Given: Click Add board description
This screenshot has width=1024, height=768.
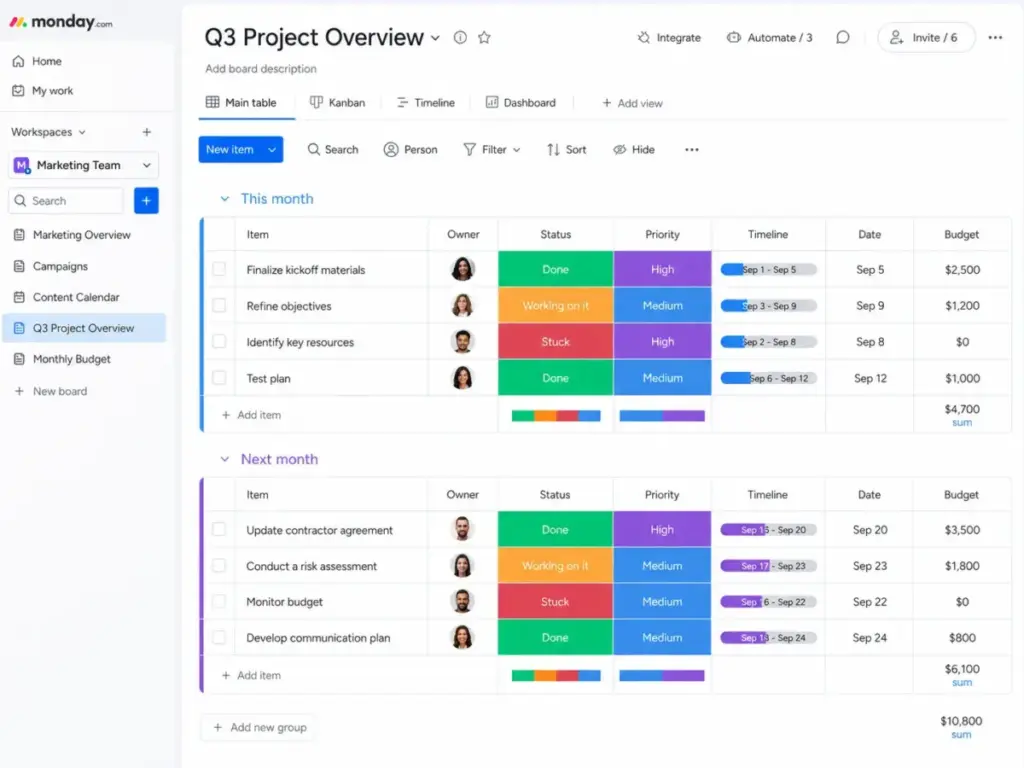Looking at the screenshot, I should tap(261, 69).
